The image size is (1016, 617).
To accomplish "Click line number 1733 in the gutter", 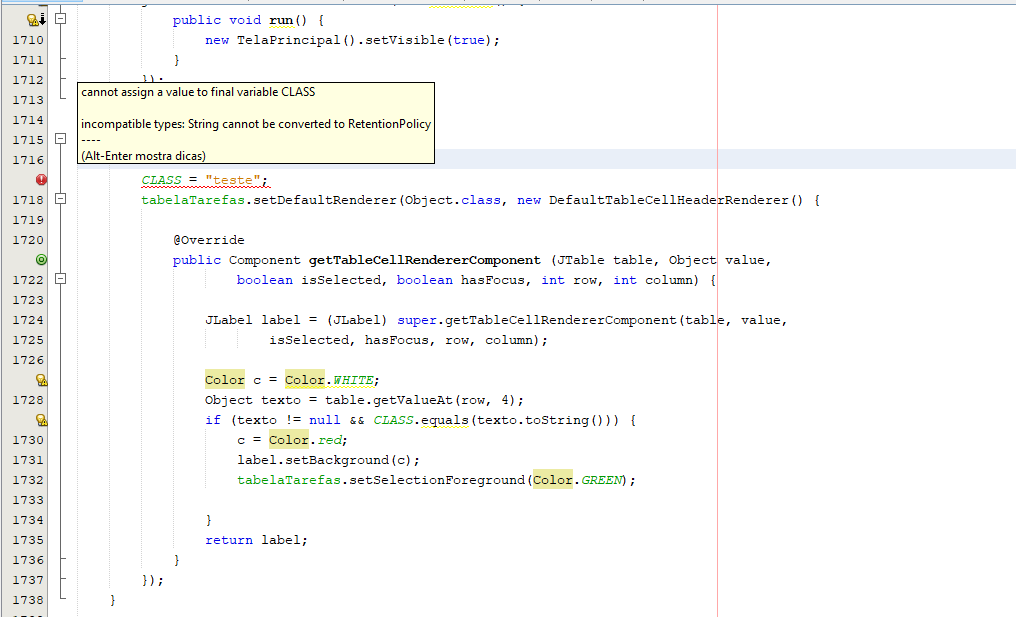I will tap(28, 500).
